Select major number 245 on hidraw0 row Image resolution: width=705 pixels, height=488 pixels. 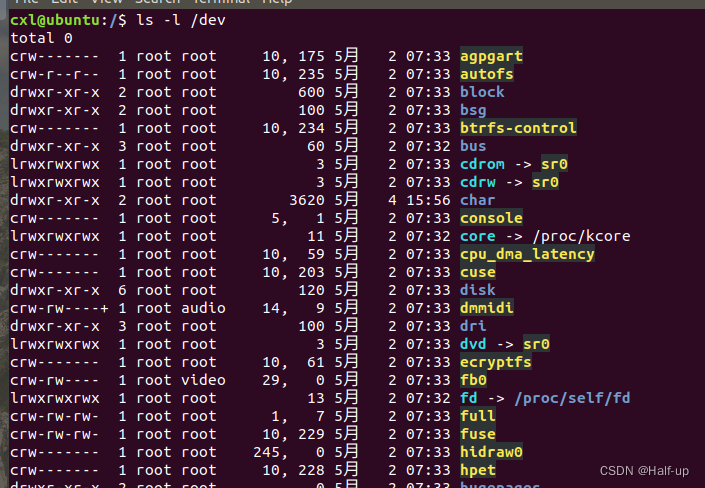(x=268, y=452)
